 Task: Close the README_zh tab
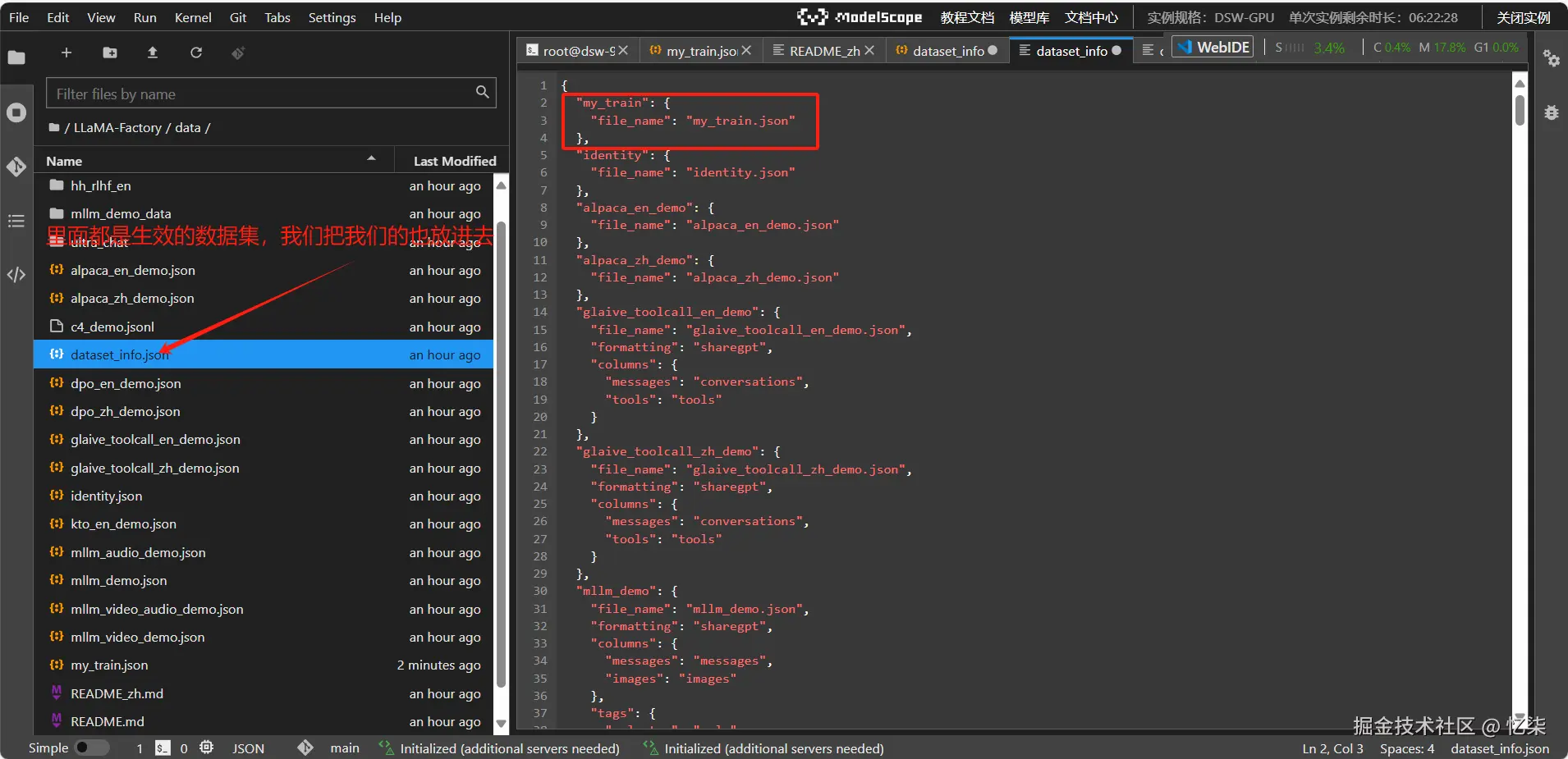pyautogui.click(x=869, y=50)
